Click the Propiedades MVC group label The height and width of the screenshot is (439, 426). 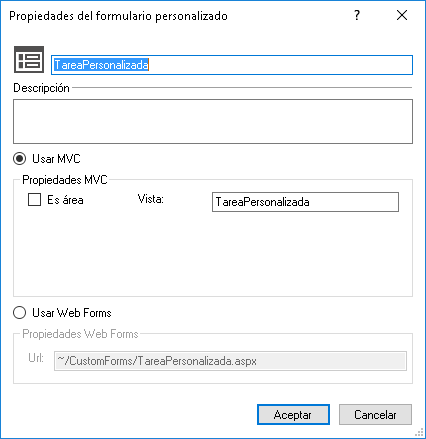tap(65, 180)
